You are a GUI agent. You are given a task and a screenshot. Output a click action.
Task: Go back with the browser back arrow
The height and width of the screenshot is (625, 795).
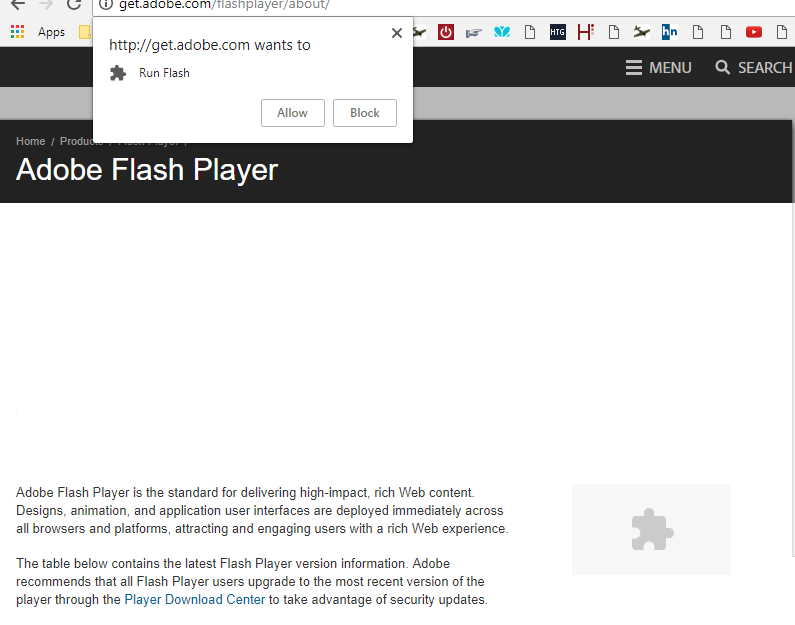coord(18,5)
